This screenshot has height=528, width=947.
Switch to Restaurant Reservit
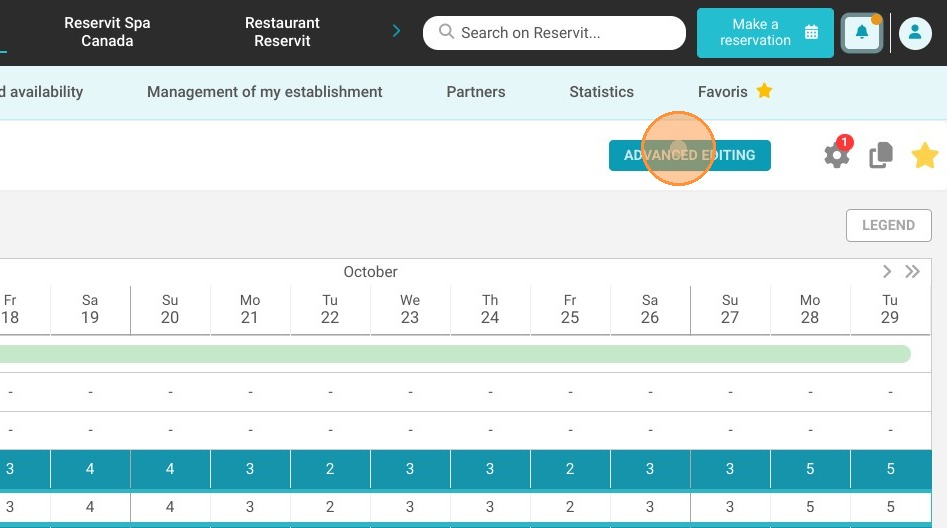click(x=282, y=32)
